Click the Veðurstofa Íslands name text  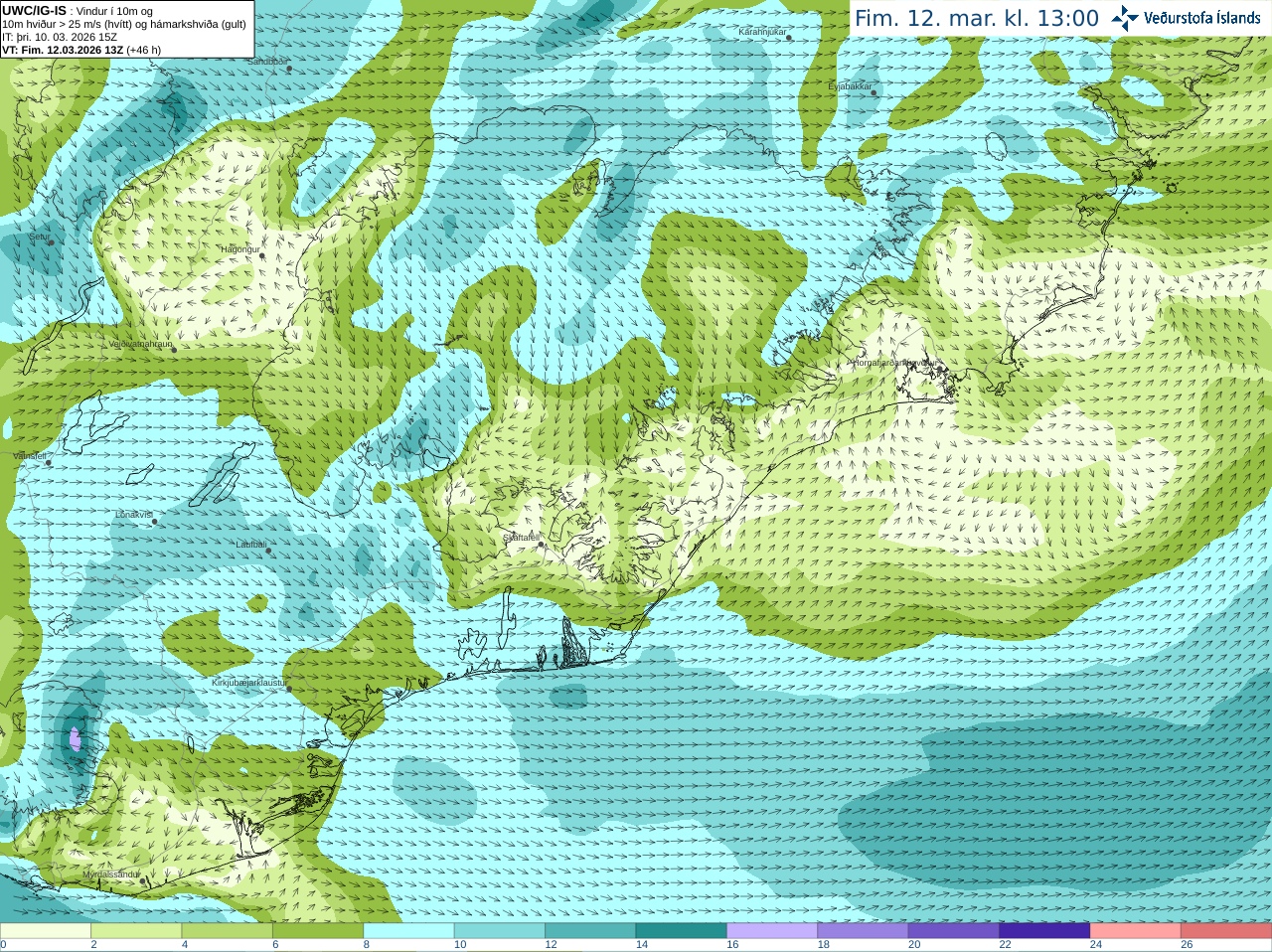(1201, 18)
